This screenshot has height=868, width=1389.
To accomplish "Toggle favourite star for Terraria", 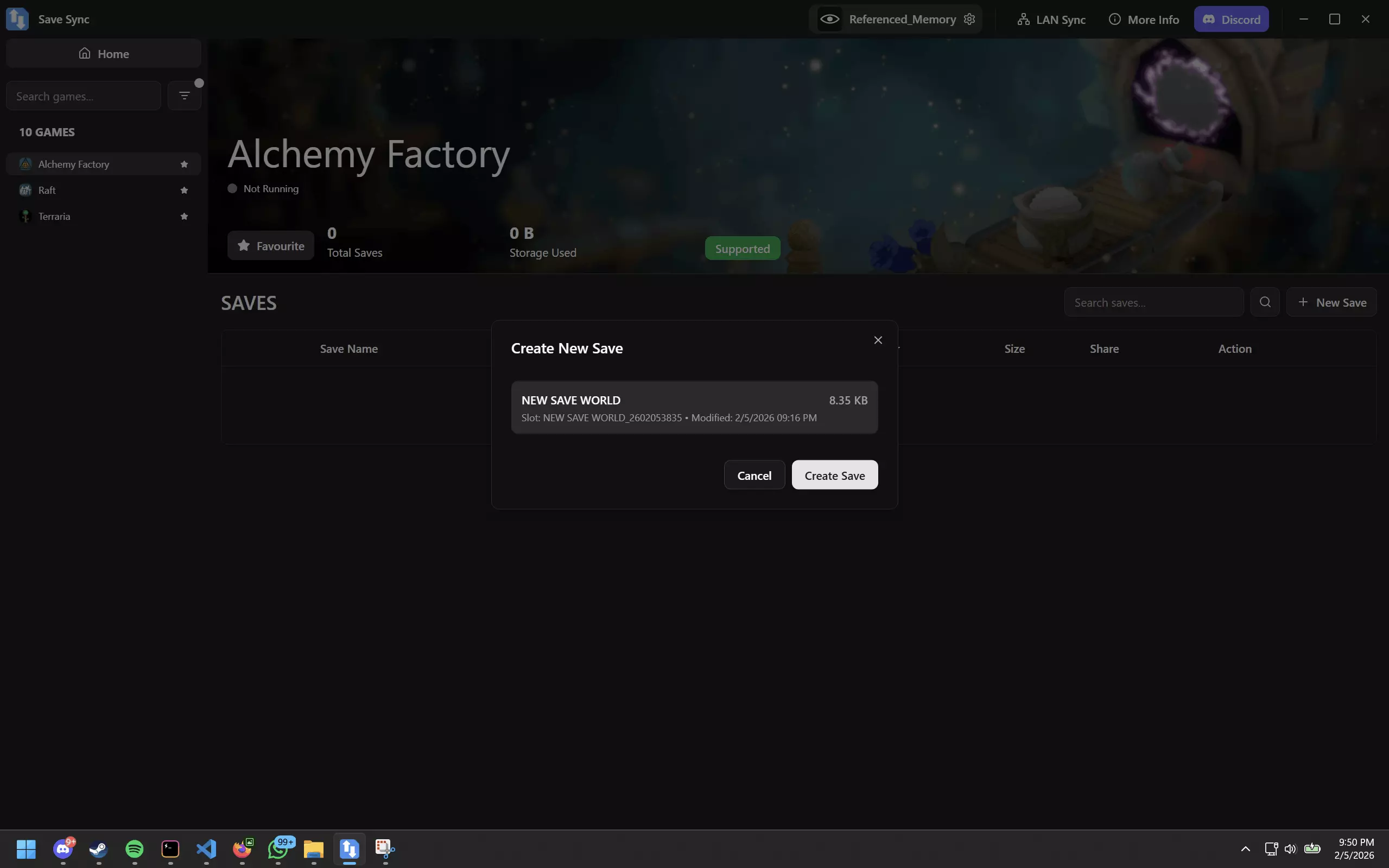I will 184,217.
